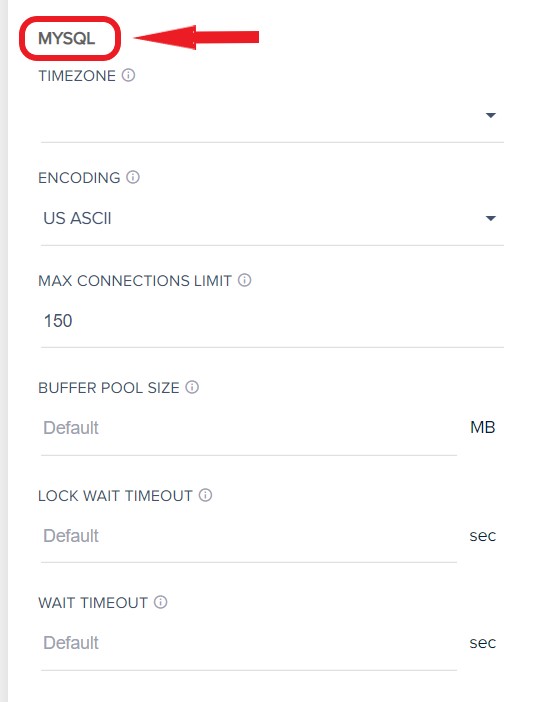Click the Lock Wait Timeout Default field
This screenshot has height=702, width=551.
(249, 536)
